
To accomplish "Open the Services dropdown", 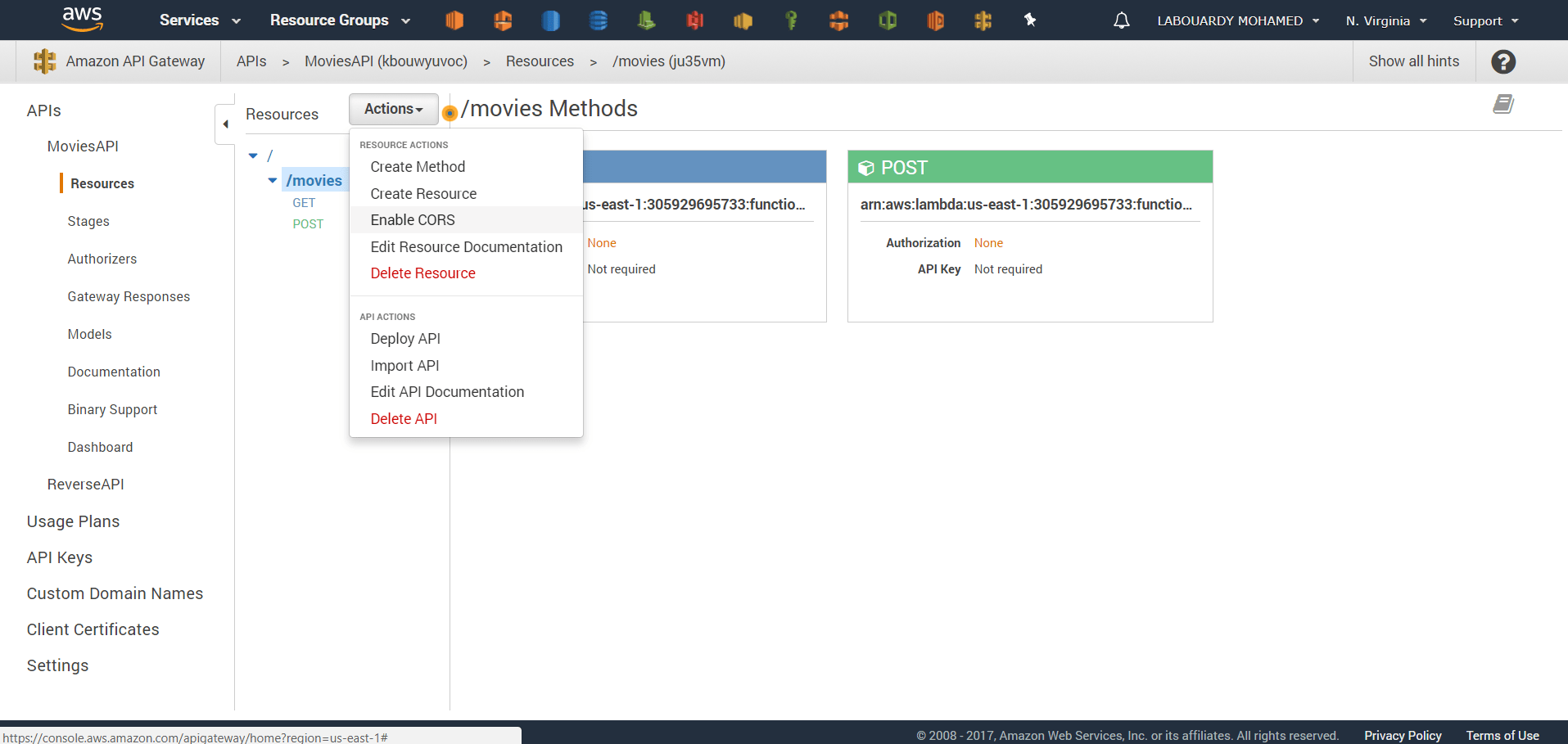I will (200, 20).
